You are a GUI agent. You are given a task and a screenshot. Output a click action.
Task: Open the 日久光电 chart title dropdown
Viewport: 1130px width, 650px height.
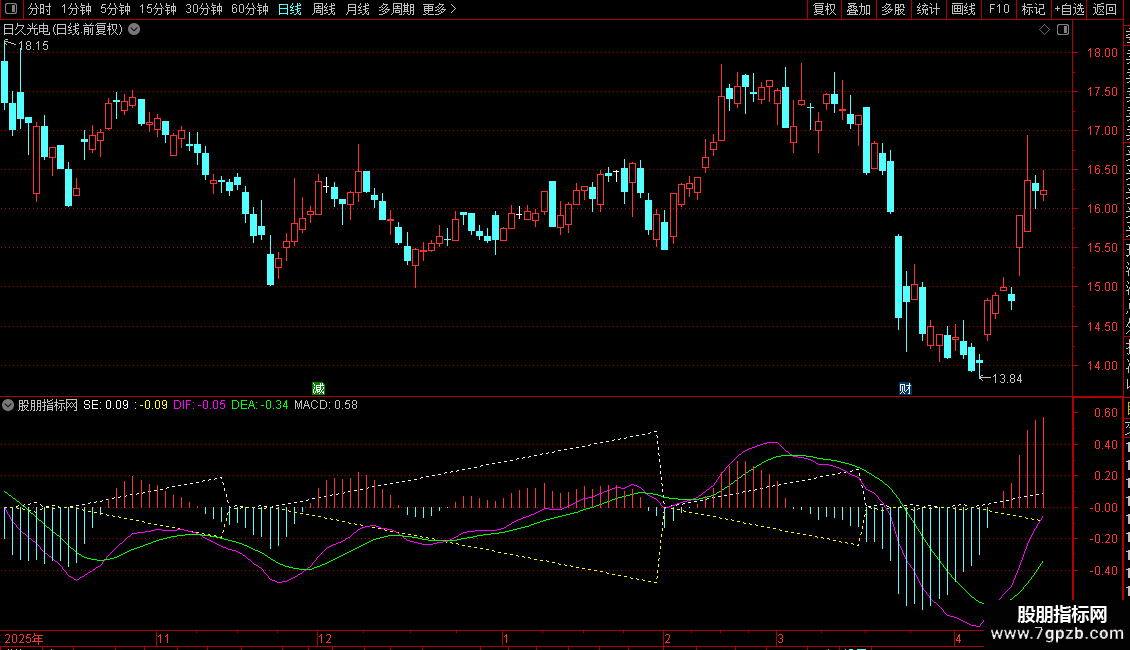[x=134, y=30]
